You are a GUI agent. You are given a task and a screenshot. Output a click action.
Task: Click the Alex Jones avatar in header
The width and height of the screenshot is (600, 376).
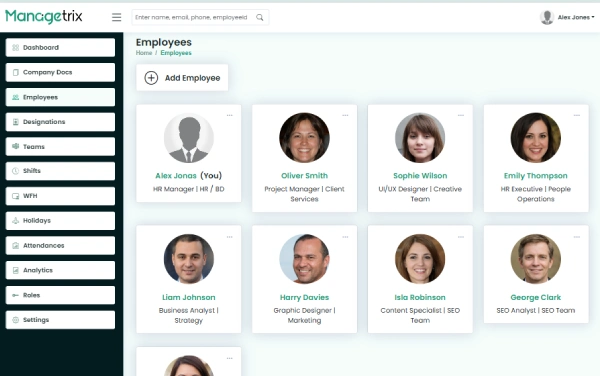click(547, 17)
